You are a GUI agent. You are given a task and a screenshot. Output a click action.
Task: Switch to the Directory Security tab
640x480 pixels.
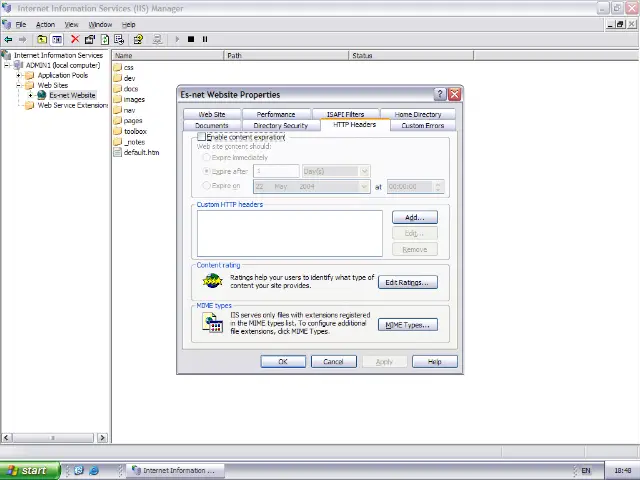tap(281, 125)
